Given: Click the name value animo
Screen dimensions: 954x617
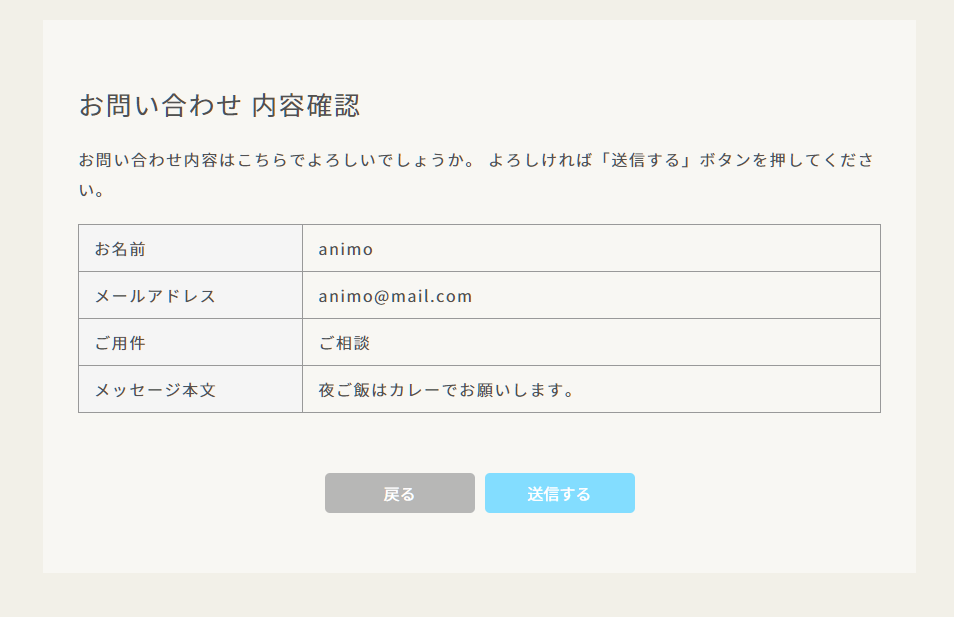Looking at the screenshot, I should (x=346, y=249).
